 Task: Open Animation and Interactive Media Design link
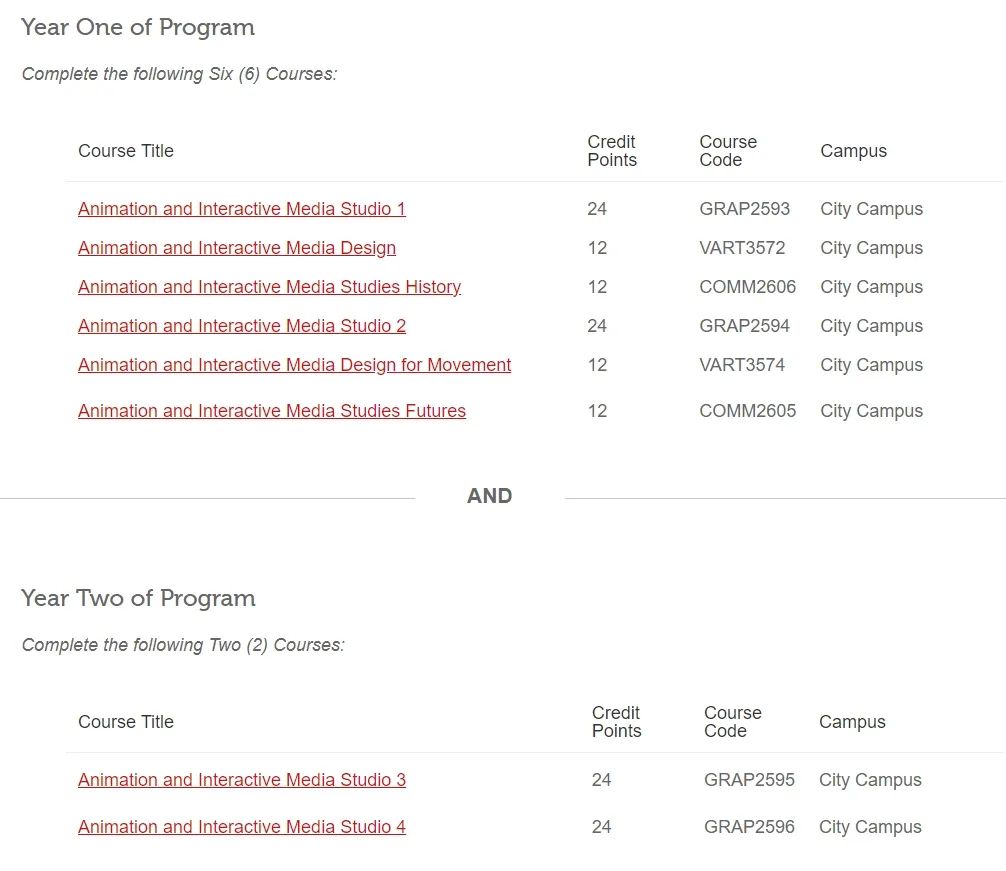pyautogui.click(x=237, y=248)
